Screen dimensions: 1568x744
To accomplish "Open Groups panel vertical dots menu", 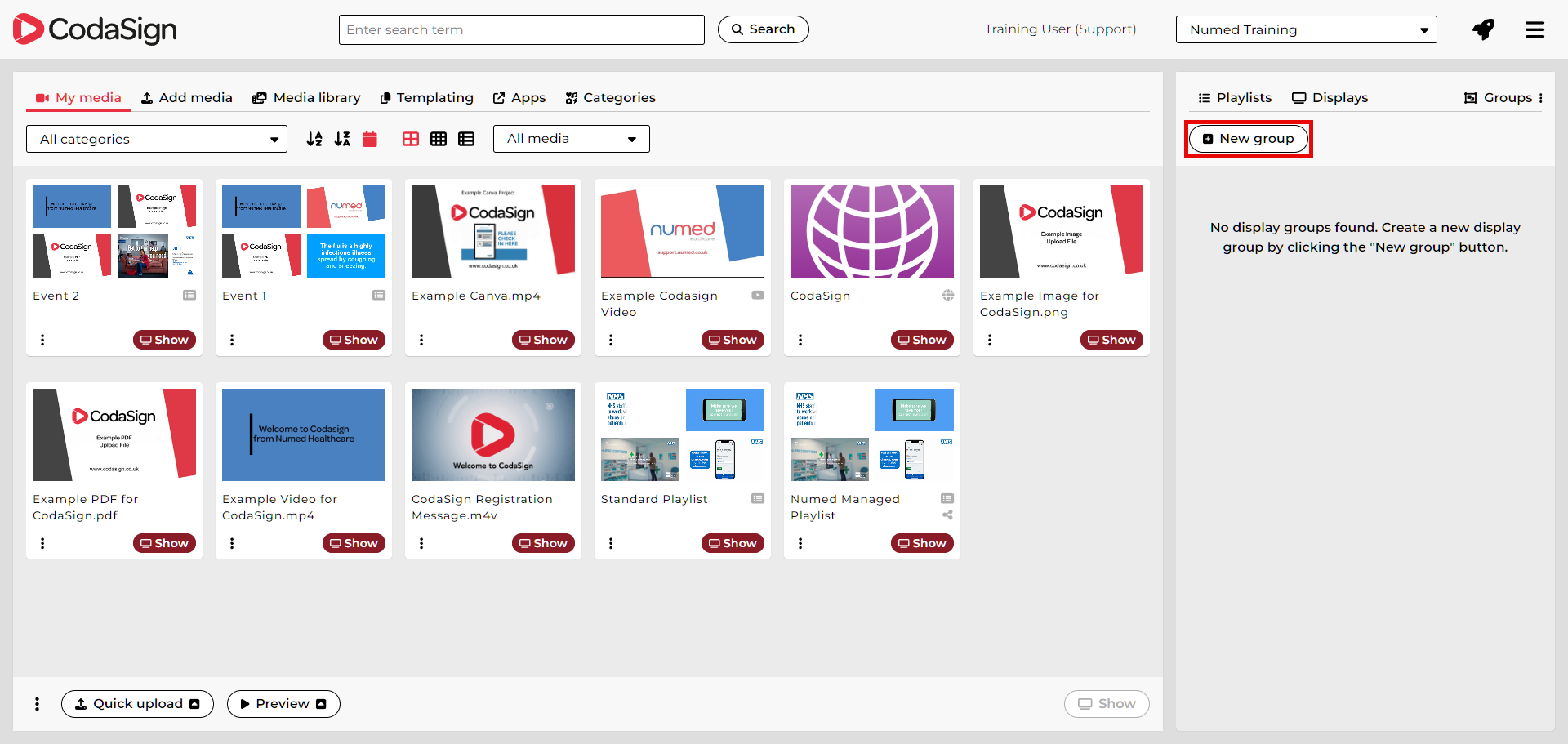I will [1541, 98].
